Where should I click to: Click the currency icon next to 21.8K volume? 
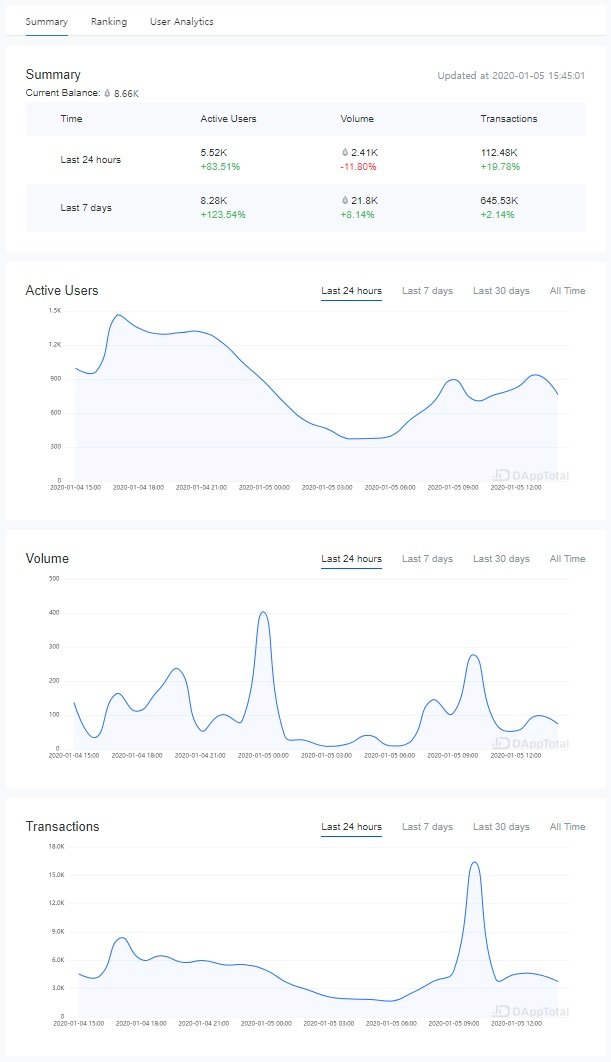(x=344, y=201)
